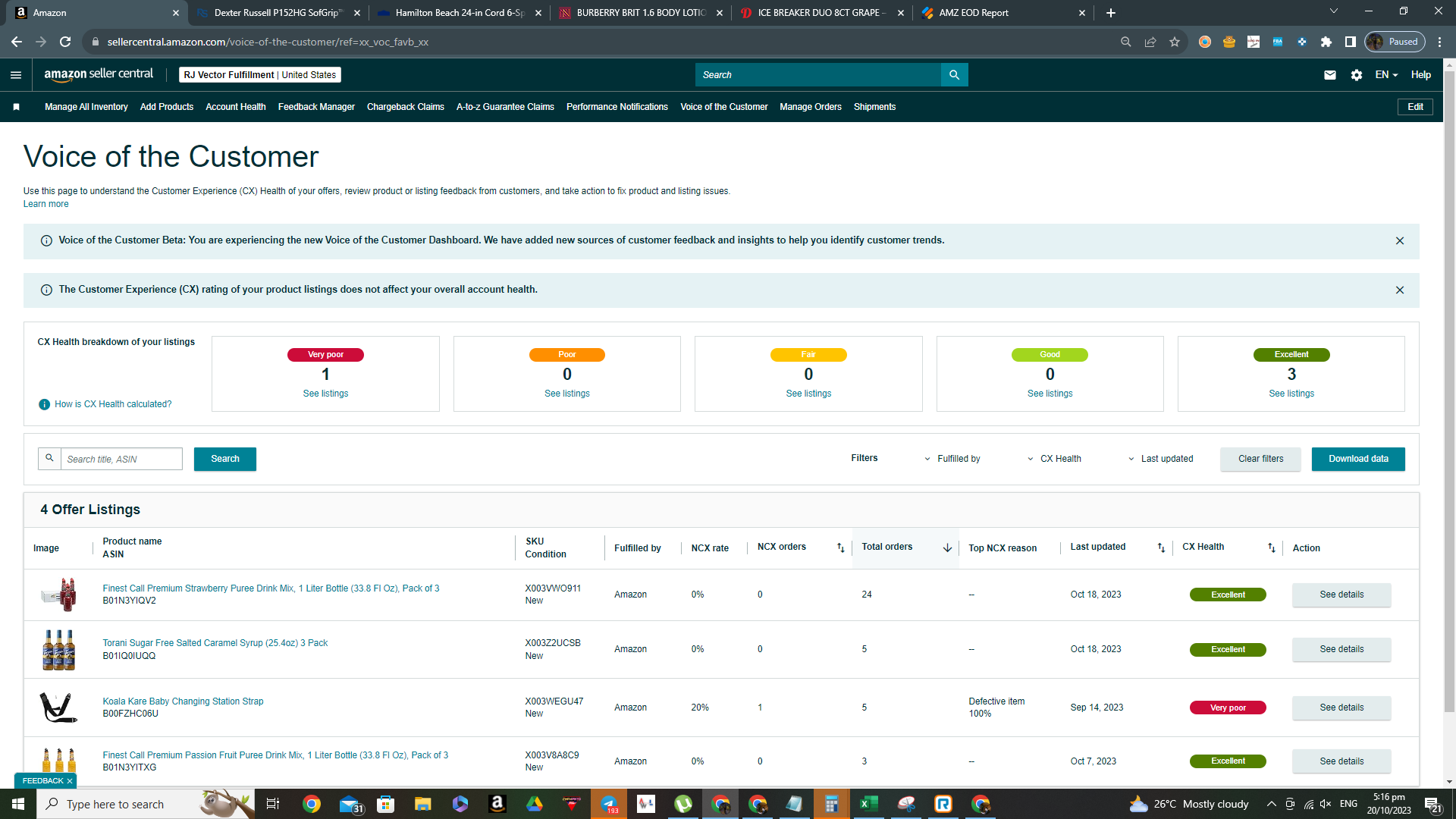Open Chrome extensions puzzle icon
Image resolution: width=1456 pixels, height=819 pixels.
(x=1326, y=42)
